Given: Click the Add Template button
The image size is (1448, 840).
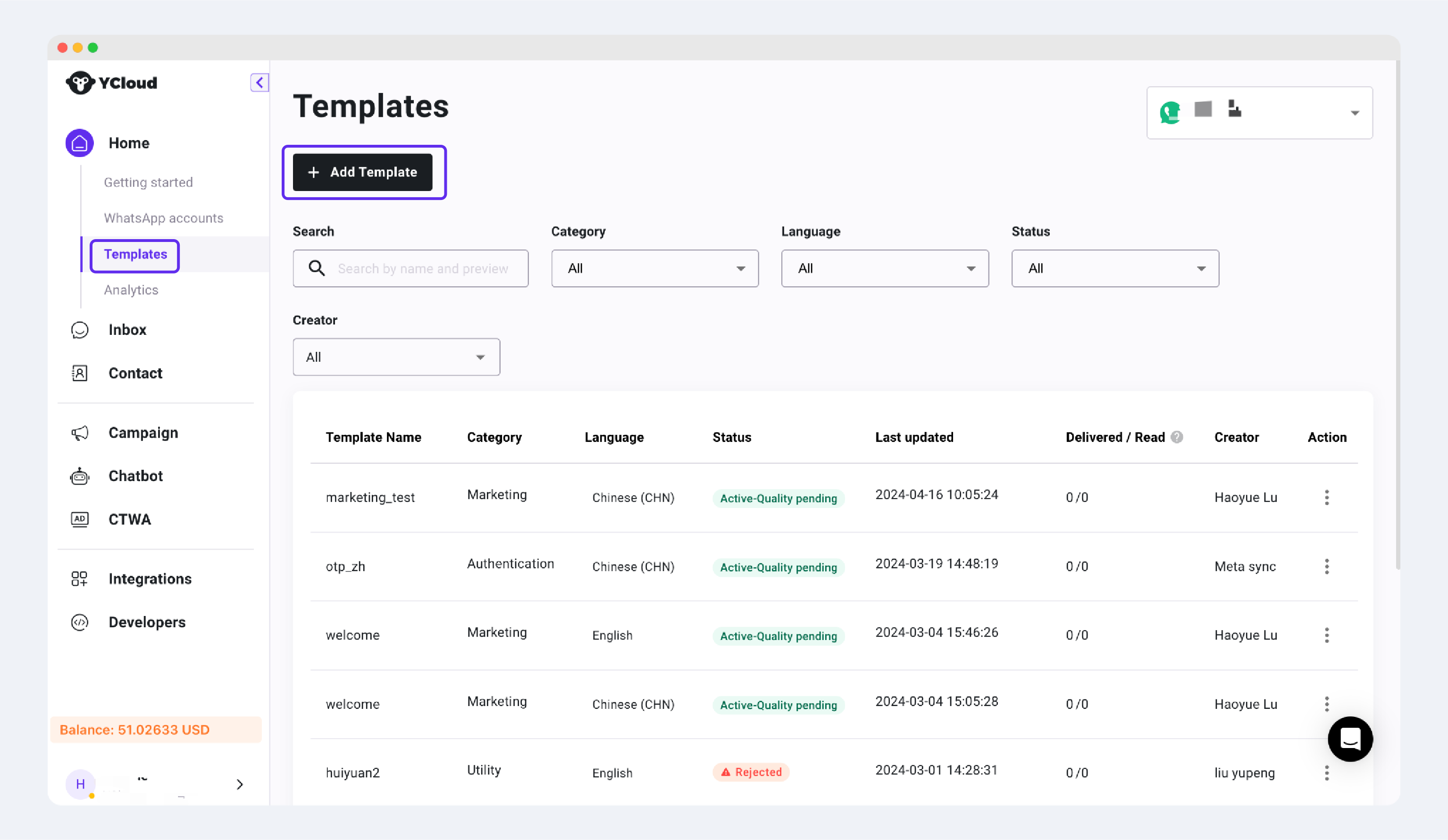Looking at the screenshot, I should point(362,172).
